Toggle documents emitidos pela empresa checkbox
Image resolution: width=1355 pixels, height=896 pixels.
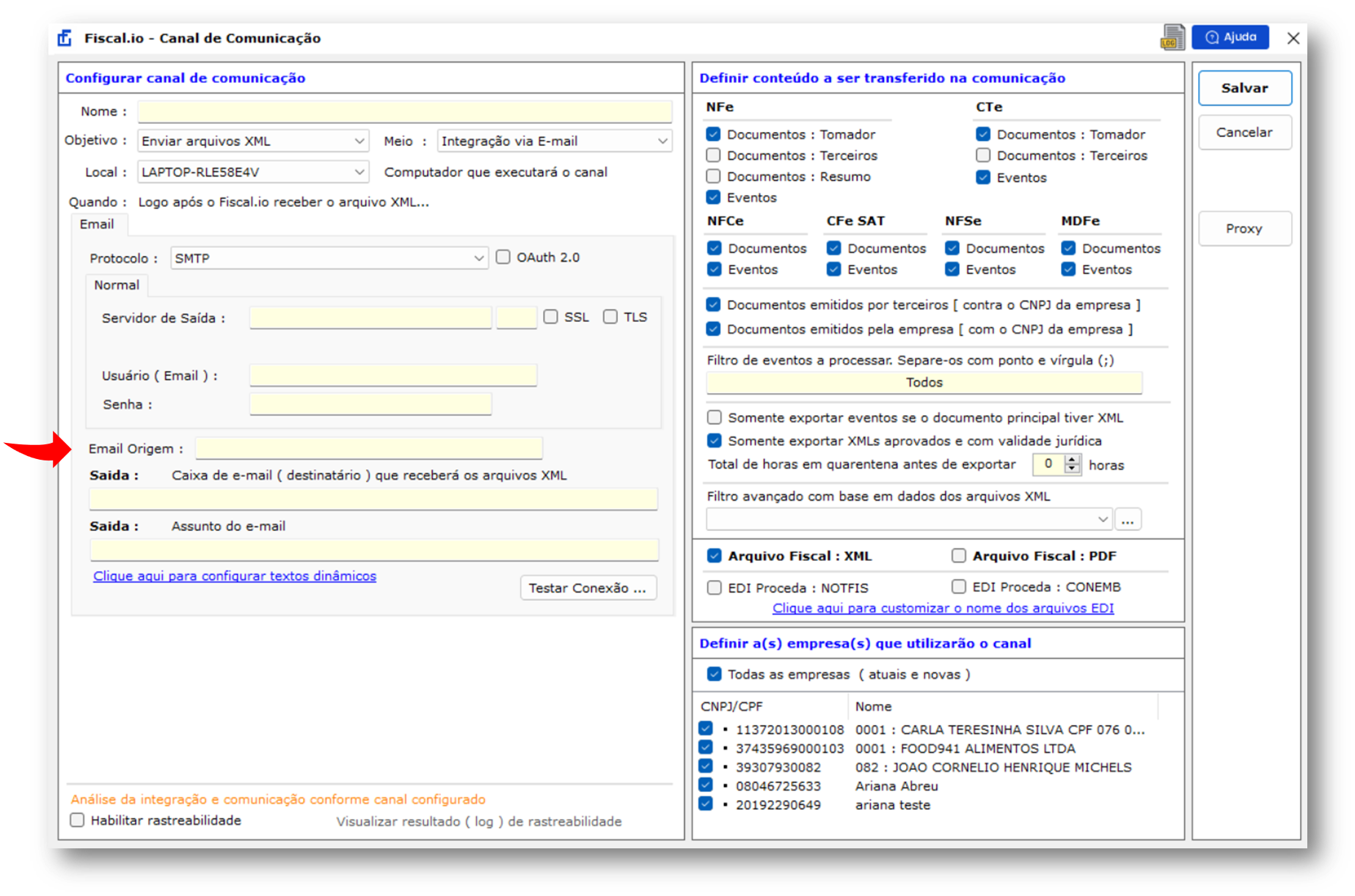tap(713, 329)
